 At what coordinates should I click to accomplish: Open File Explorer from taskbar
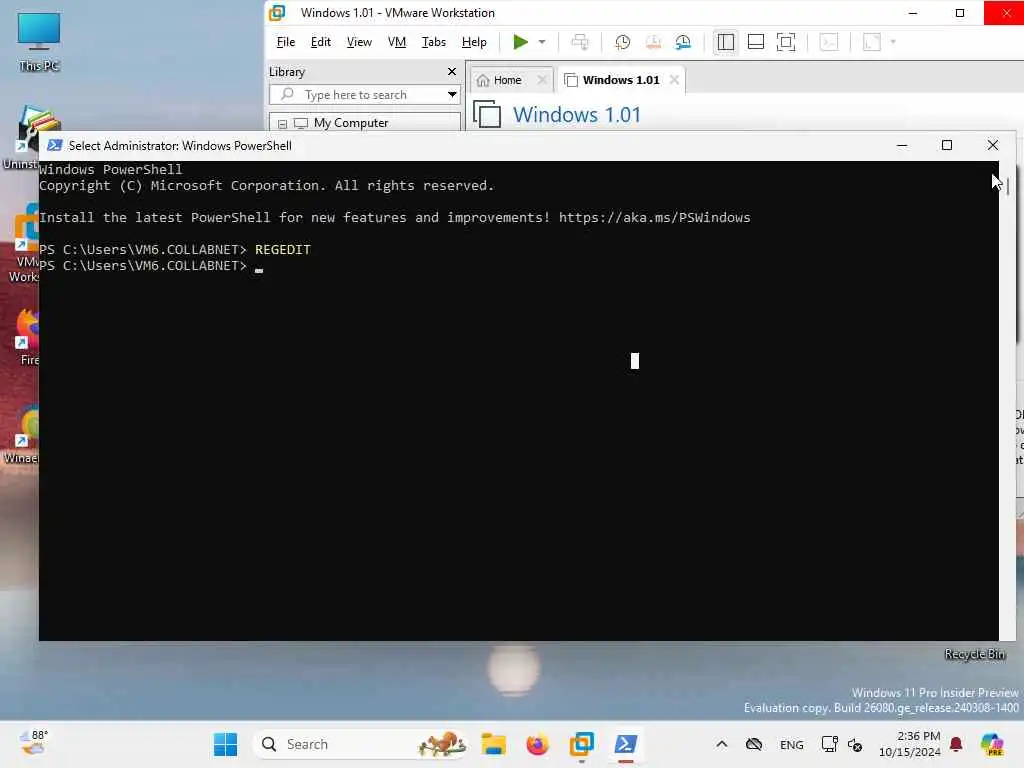tap(494, 744)
